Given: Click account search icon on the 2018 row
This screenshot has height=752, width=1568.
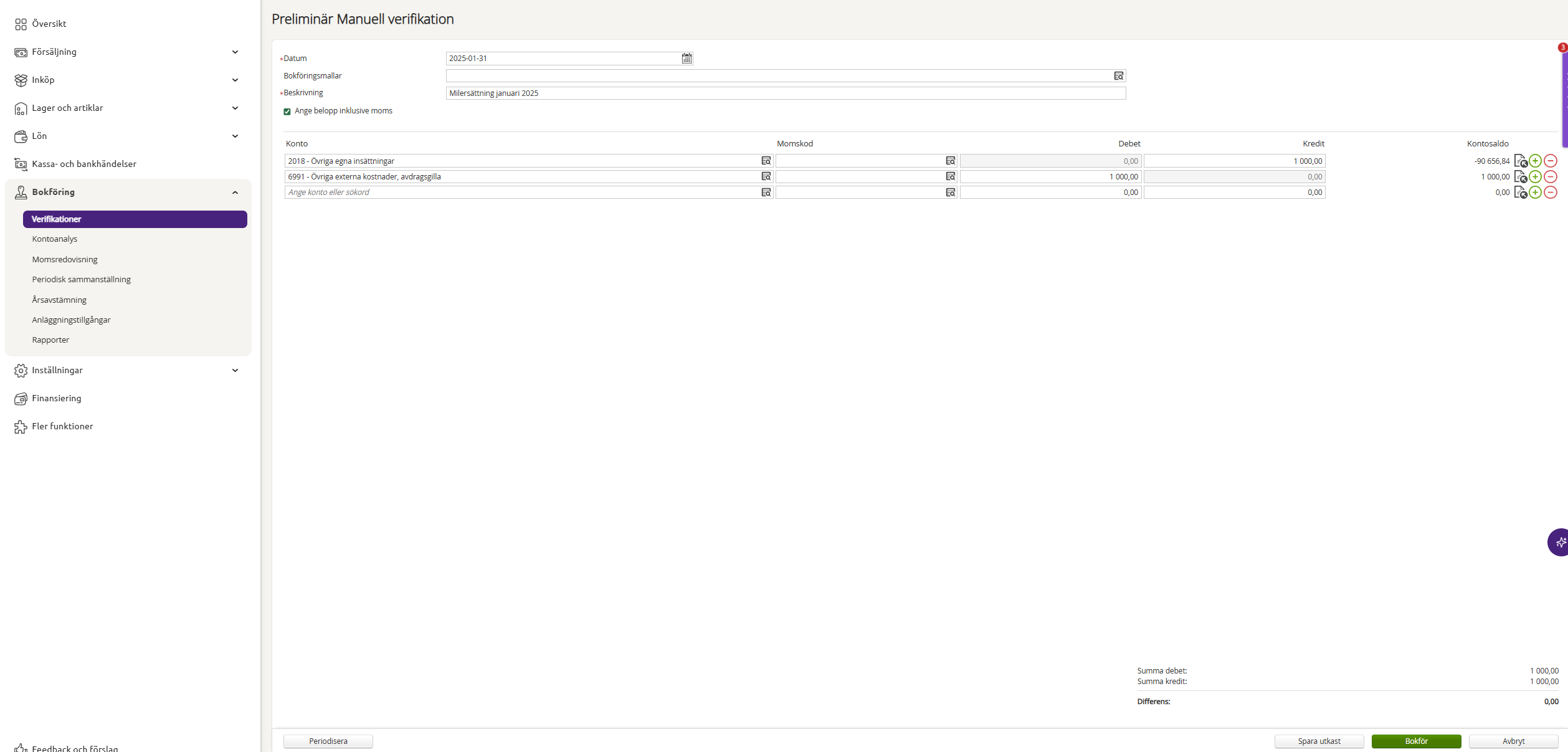Looking at the screenshot, I should click(x=766, y=161).
